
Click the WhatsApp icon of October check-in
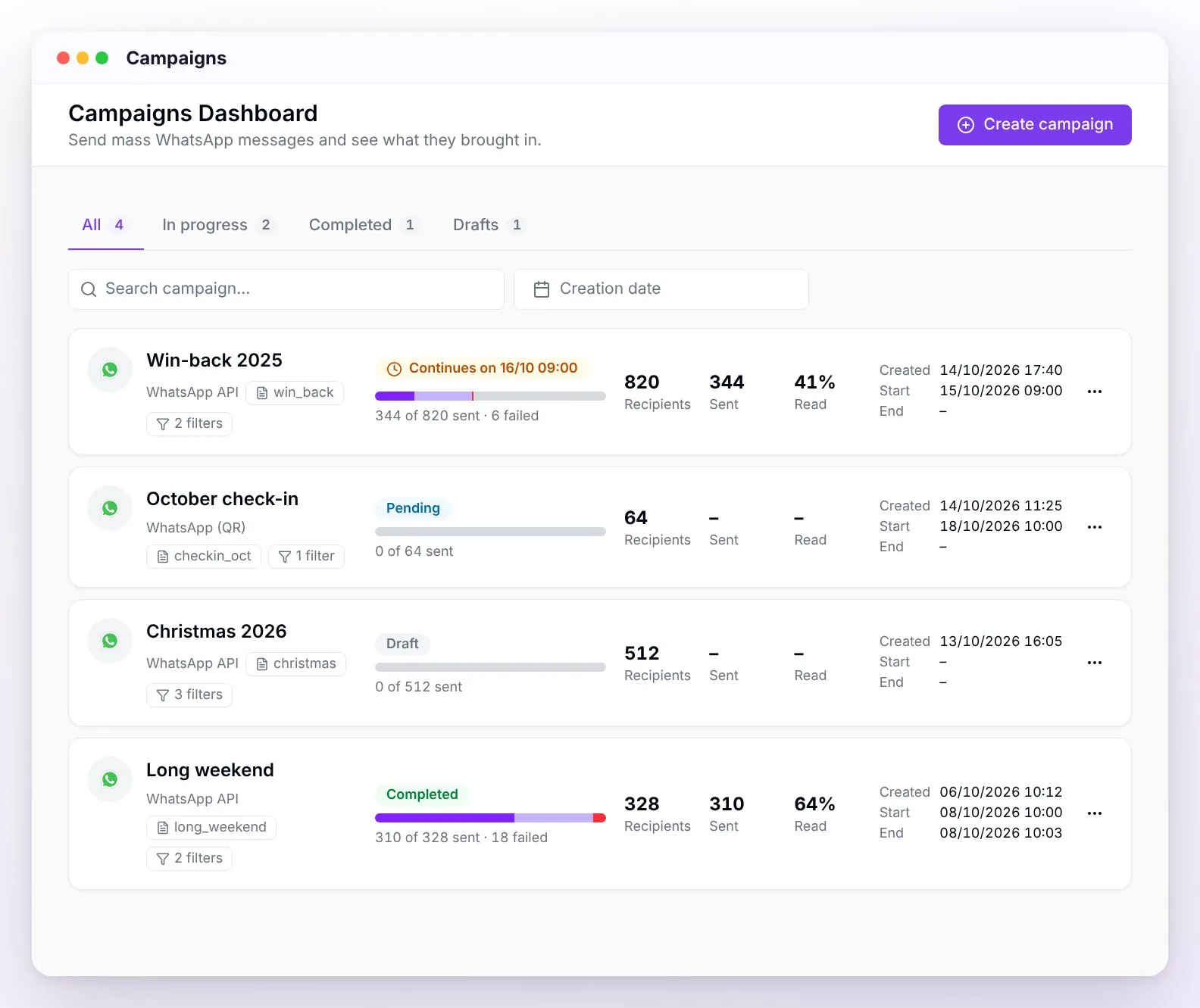(x=110, y=508)
